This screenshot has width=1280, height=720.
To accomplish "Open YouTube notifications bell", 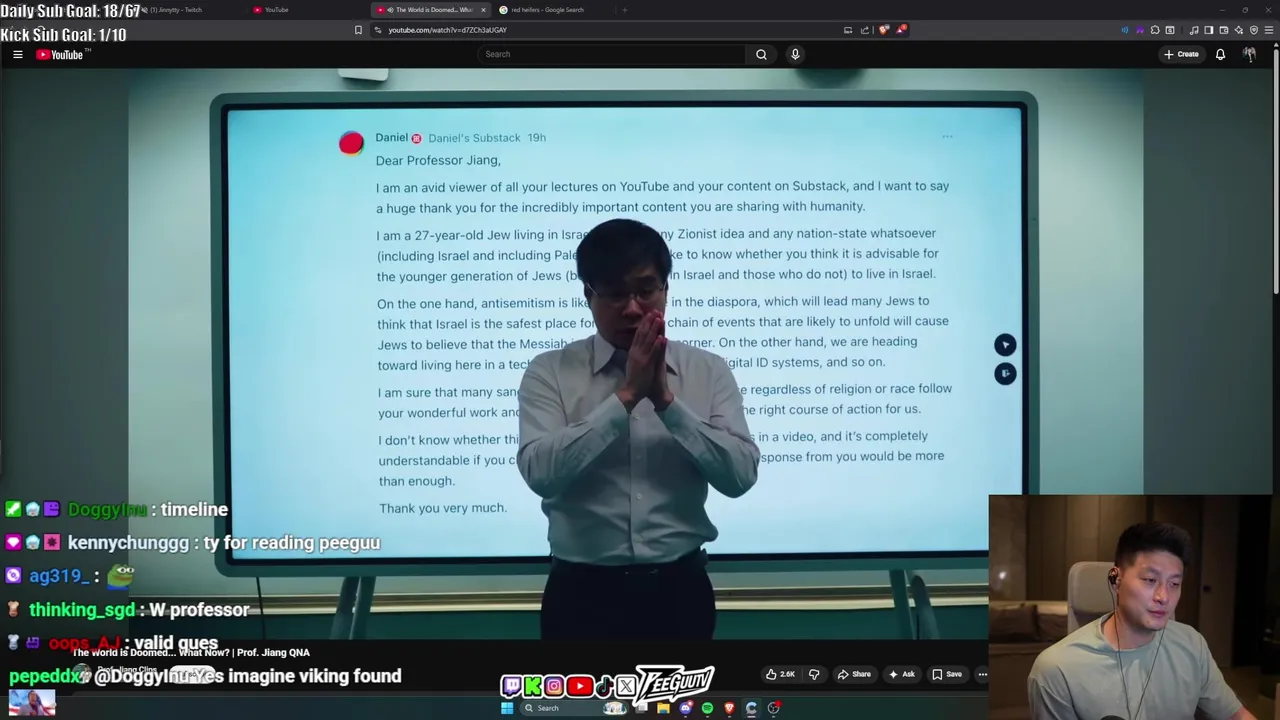I will click(1220, 54).
